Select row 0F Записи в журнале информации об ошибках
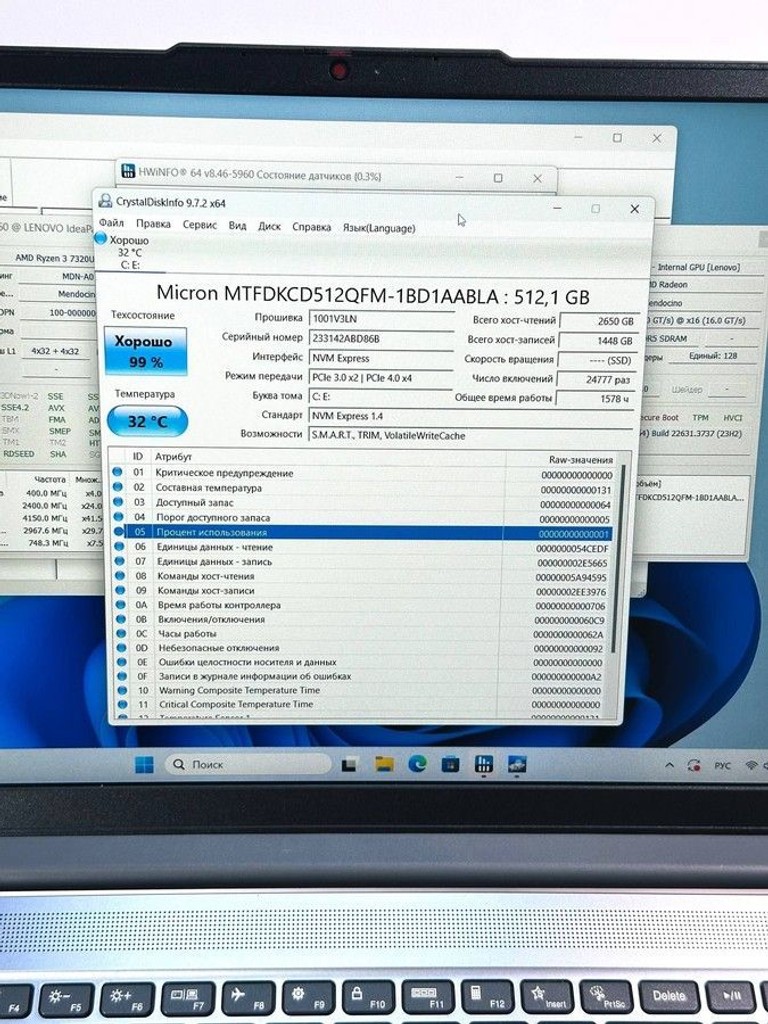This screenshot has height=1024, width=768. 363,677
